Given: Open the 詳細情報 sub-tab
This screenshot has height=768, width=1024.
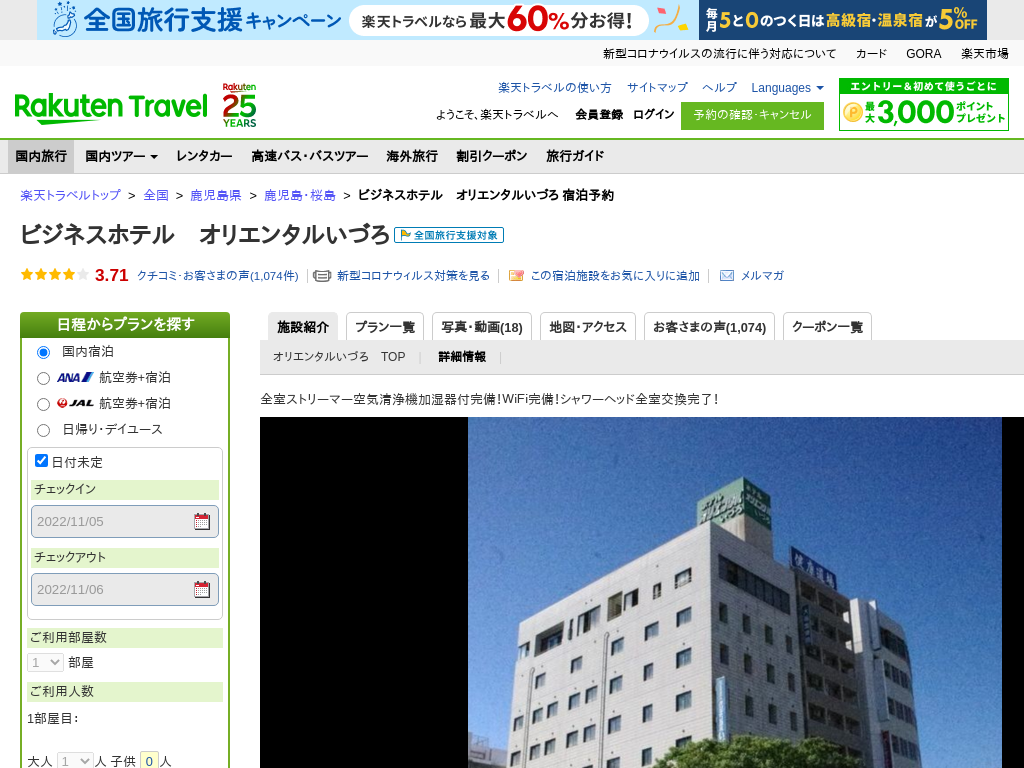Looking at the screenshot, I should coord(462,357).
